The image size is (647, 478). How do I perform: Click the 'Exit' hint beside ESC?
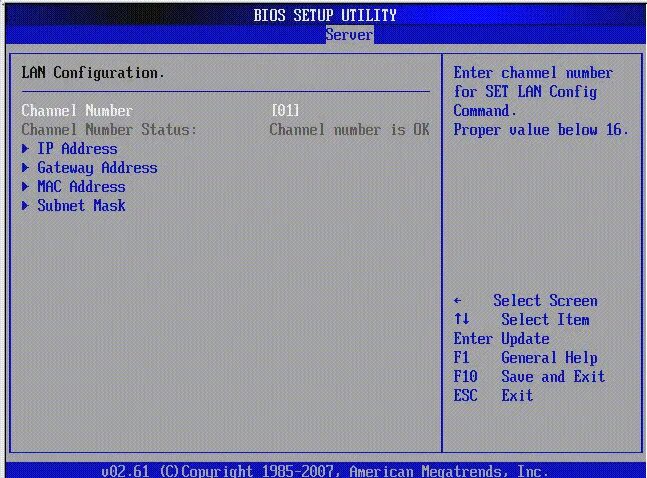(517, 395)
